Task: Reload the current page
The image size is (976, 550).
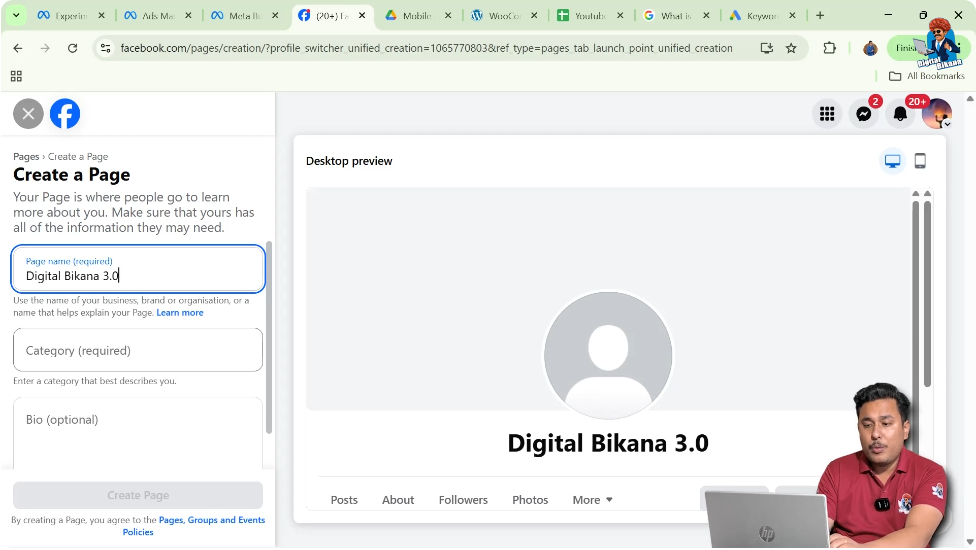Action: [x=72, y=48]
